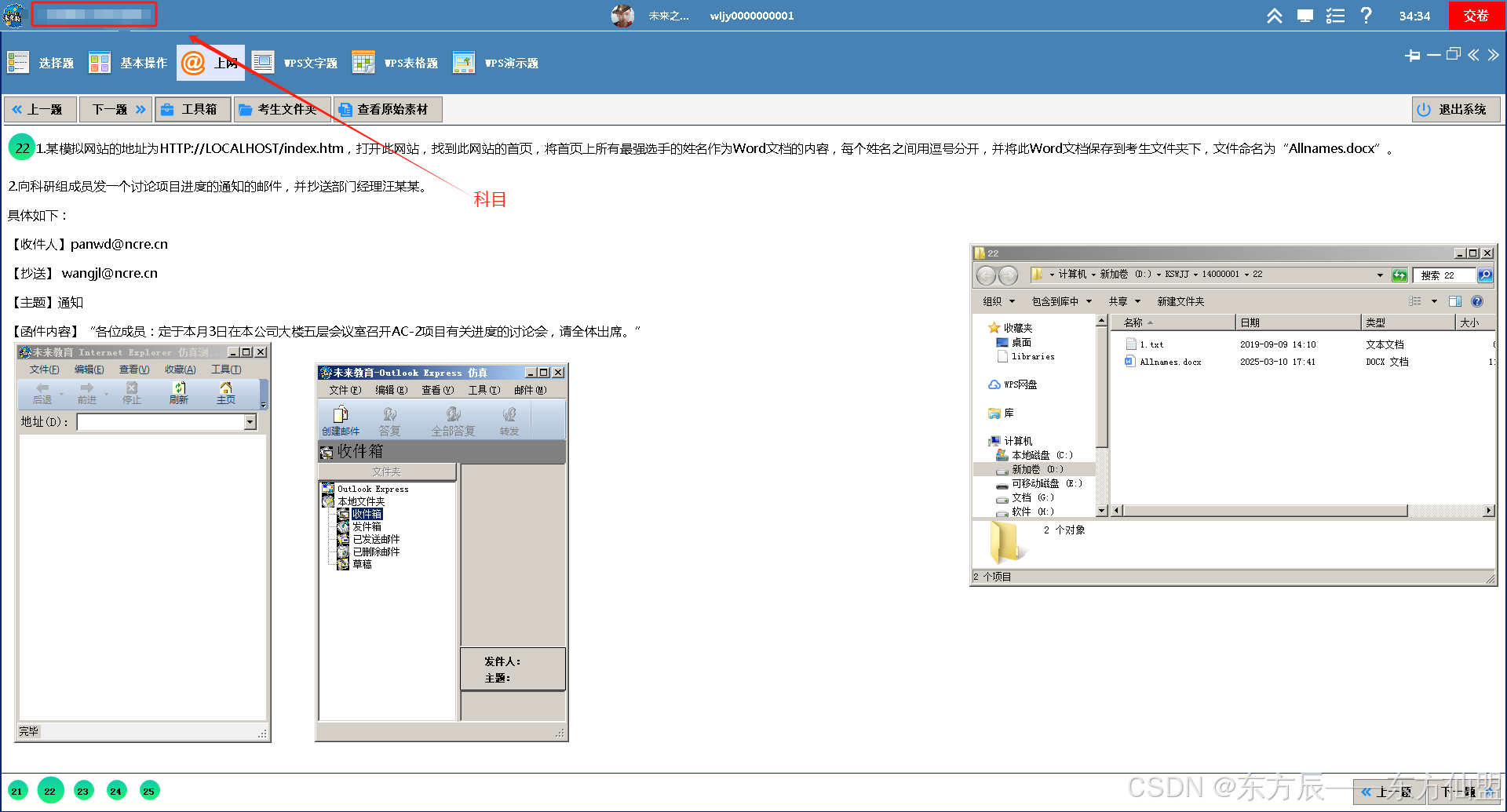Click explorer search box 搜索 22
Screen dimensions: 1507x812
tap(1445, 275)
